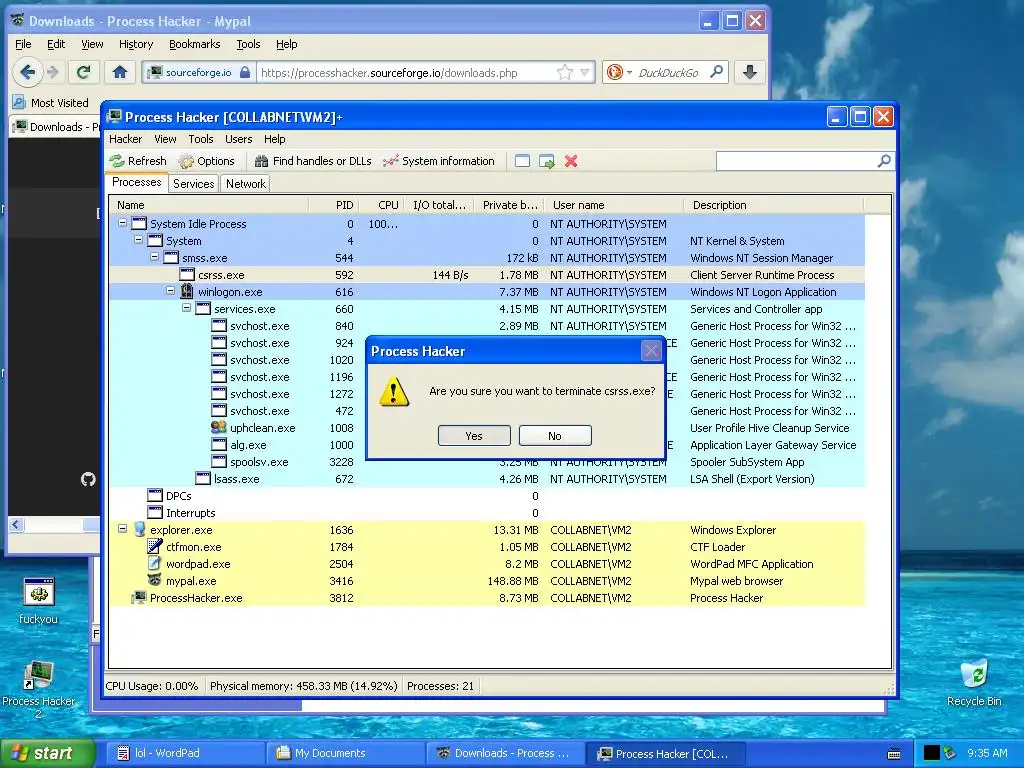The image size is (1024, 768).
Task: Open System information
Action: pyautogui.click(x=439, y=161)
